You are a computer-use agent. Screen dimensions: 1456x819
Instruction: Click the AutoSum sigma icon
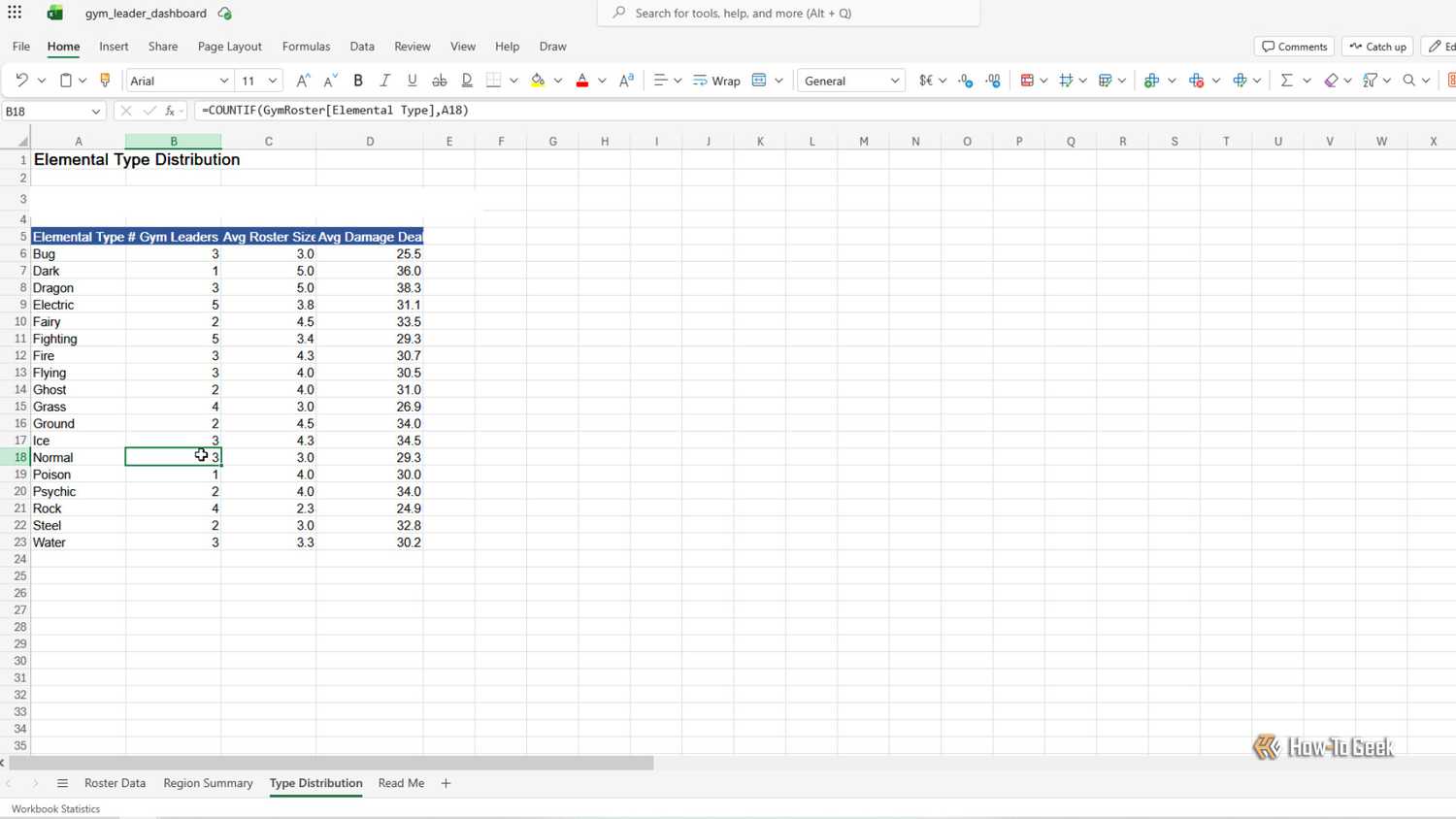coord(1287,81)
